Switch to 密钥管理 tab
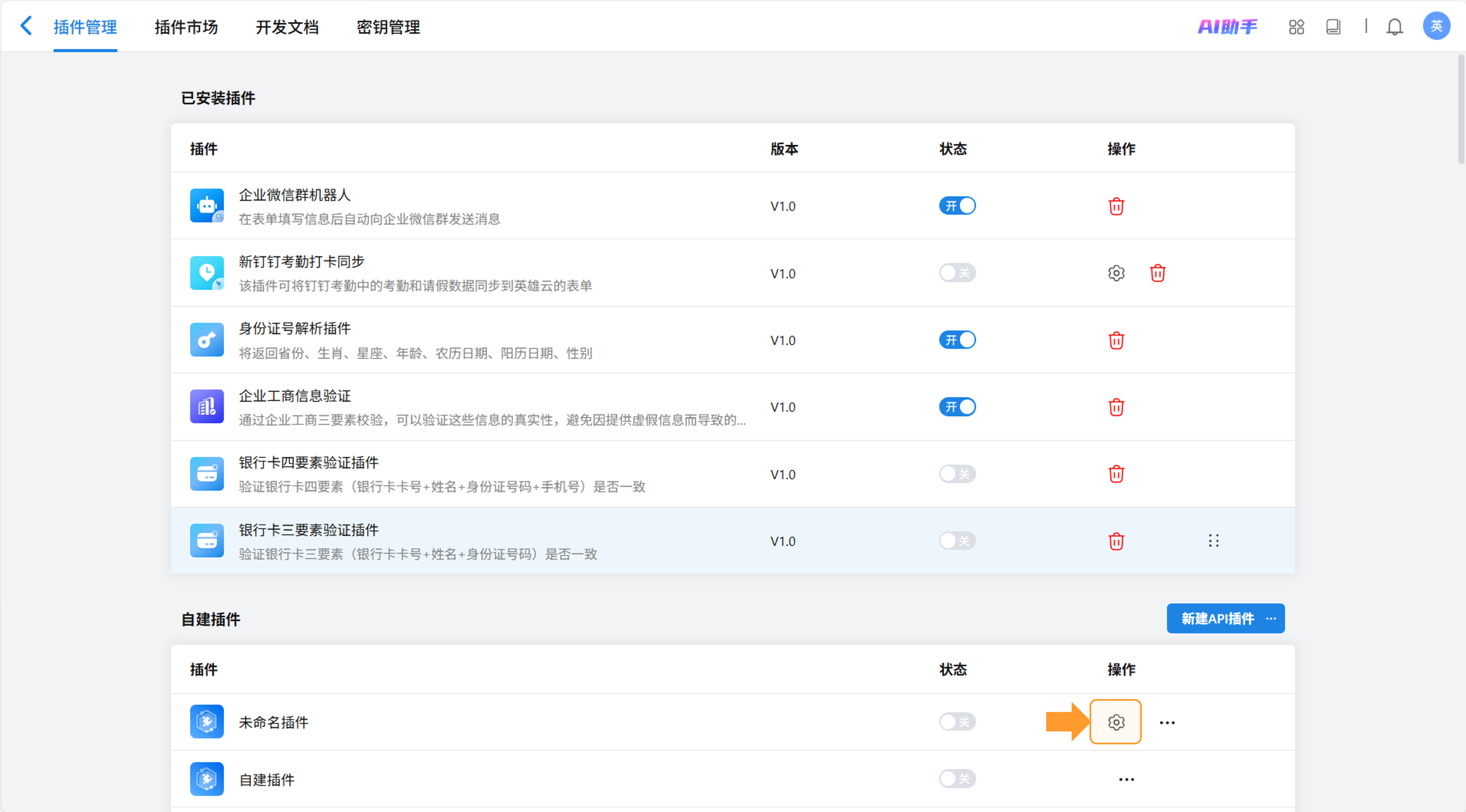The width and height of the screenshot is (1466, 812). click(x=388, y=27)
